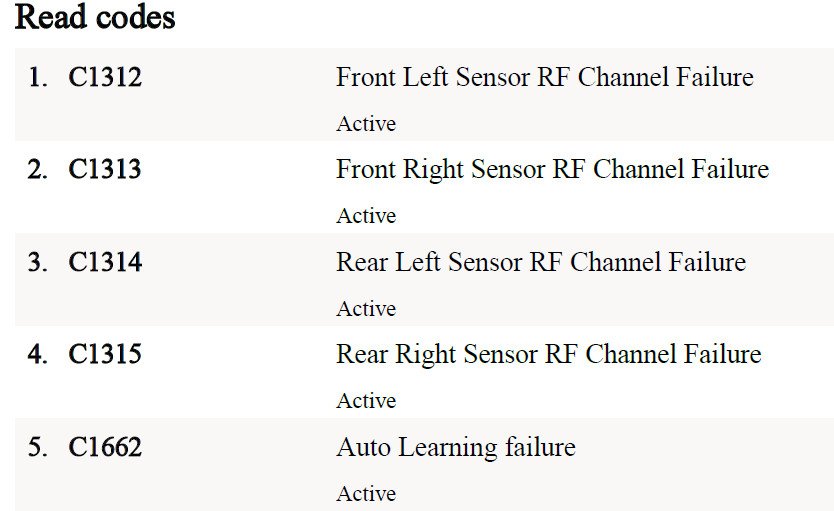This screenshot has width=834, height=511.
Task: Click list number 1
Action: (38, 77)
